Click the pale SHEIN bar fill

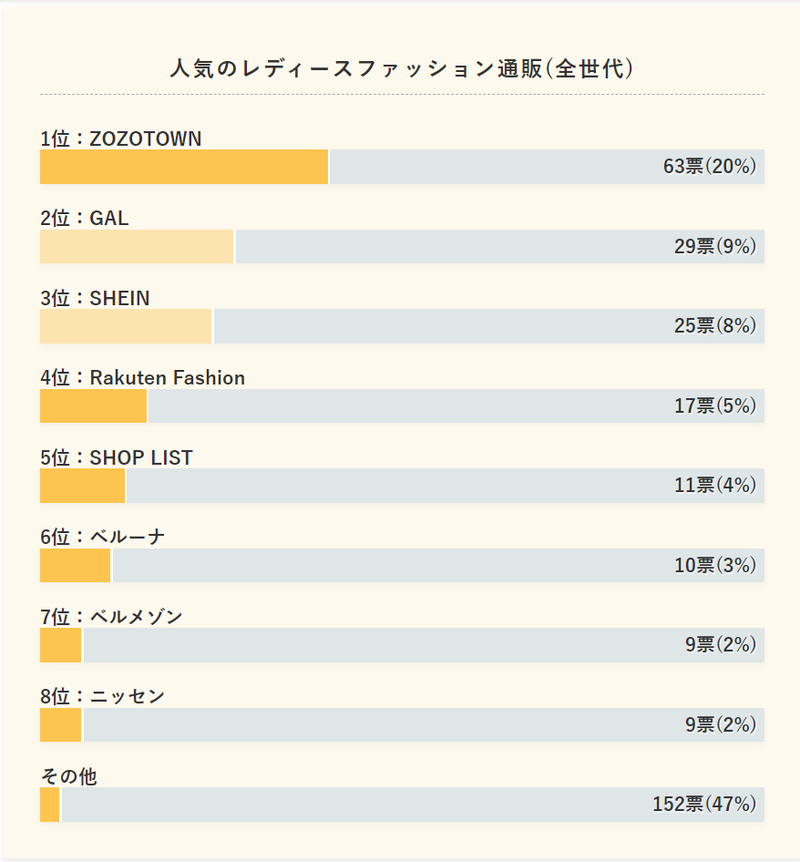click(126, 327)
